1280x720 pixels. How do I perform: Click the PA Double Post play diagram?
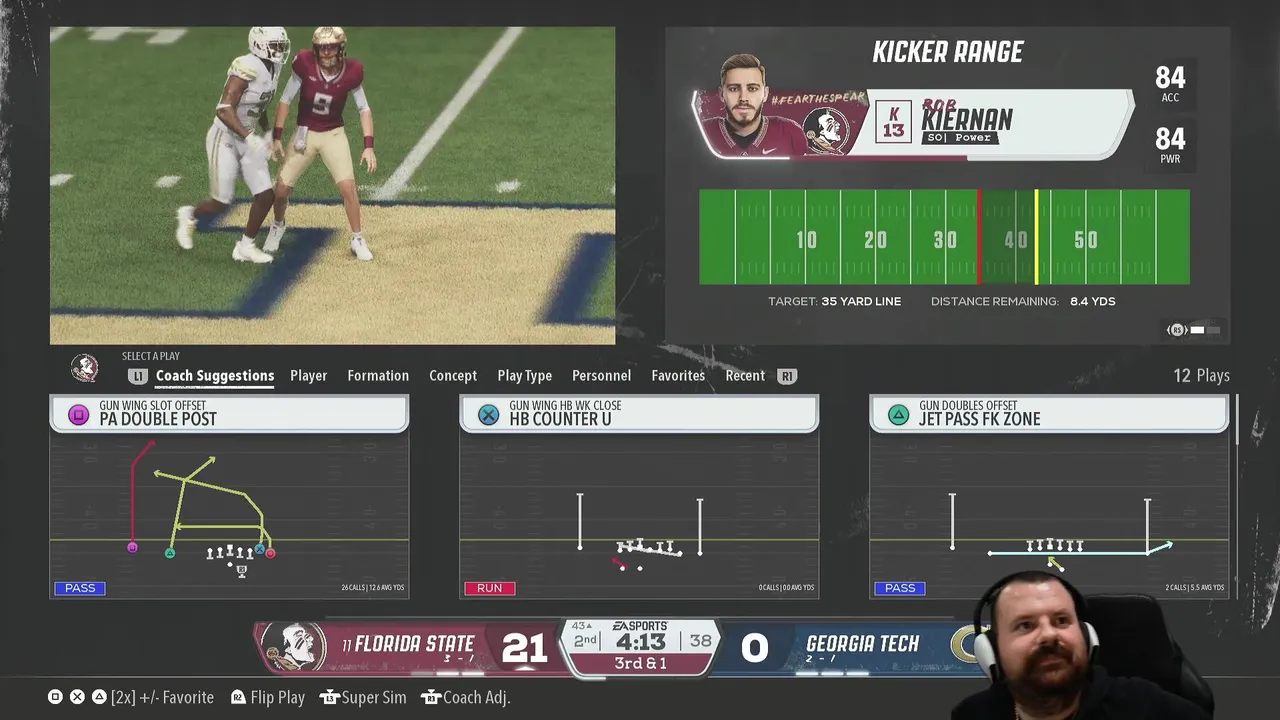coord(229,516)
